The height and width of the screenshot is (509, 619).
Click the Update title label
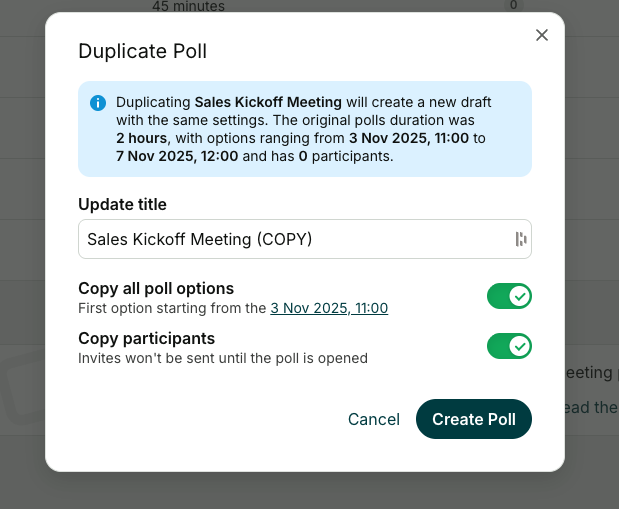[122, 204]
